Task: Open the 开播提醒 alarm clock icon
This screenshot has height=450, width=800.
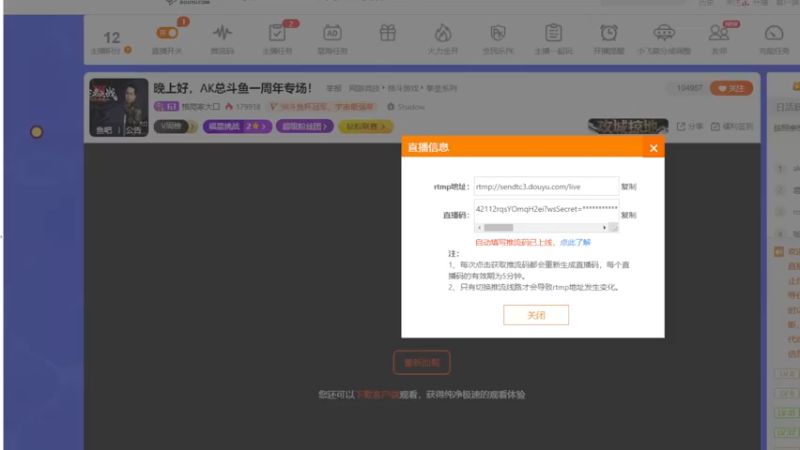Action: point(609,33)
